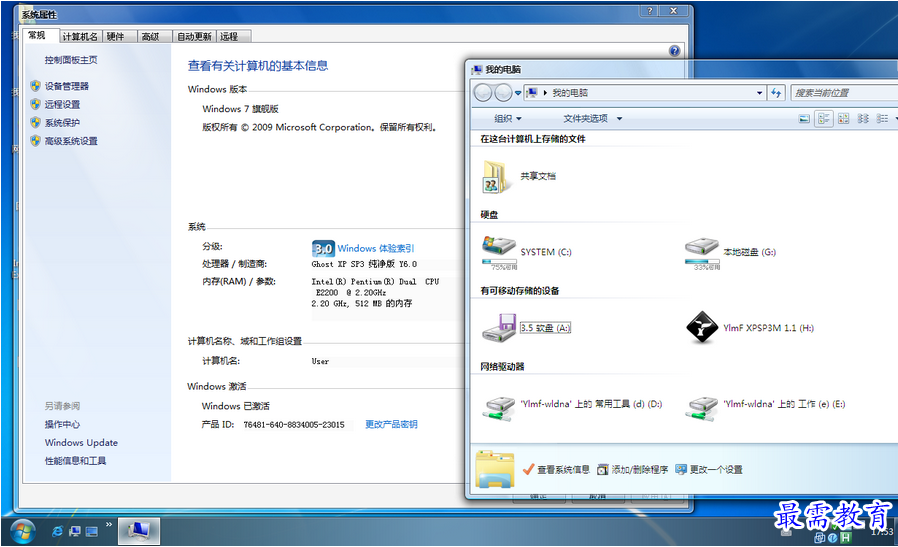This screenshot has width=898, height=547.
Task: Open 更改一个设置
Action: (709, 470)
